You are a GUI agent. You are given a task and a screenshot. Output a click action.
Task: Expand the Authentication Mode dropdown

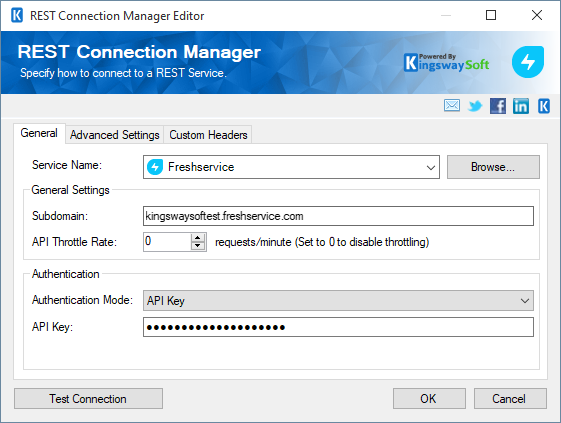coord(525,301)
